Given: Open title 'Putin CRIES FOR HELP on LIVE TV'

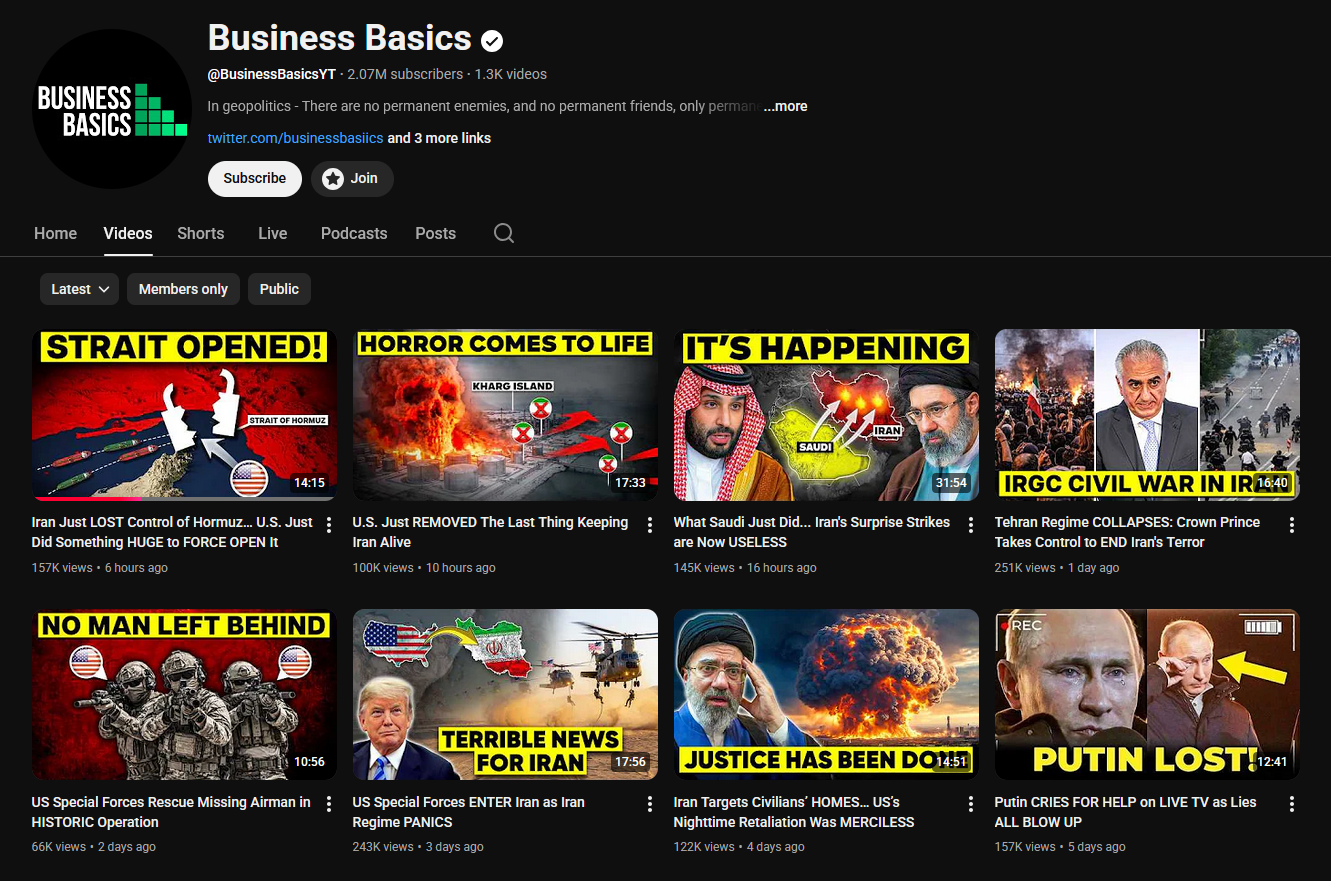Looking at the screenshot, I should [x=1126, y=812].
